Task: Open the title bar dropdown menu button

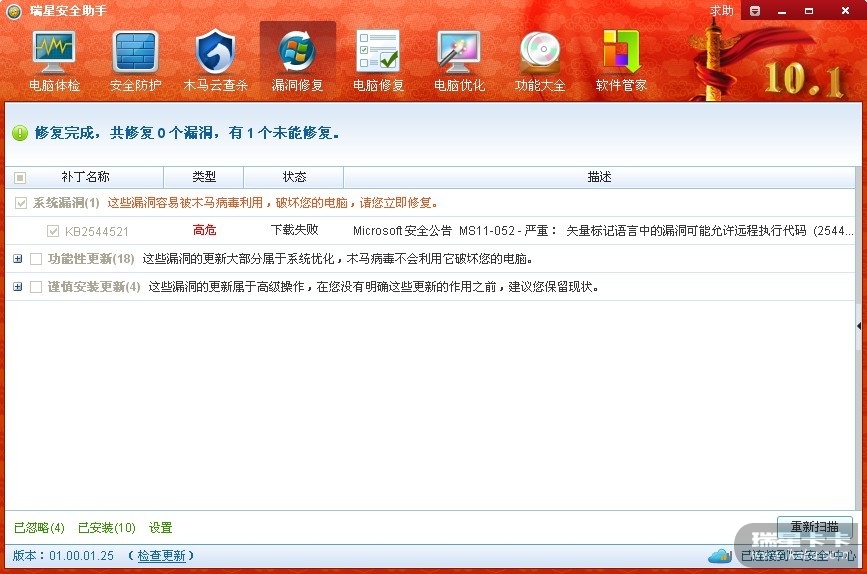Action: pos(755,11)
